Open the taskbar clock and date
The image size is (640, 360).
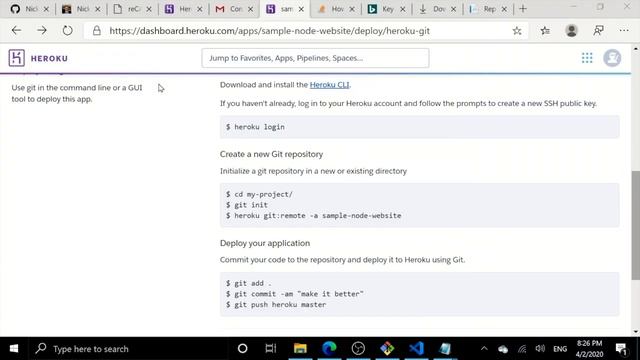point(589,349)
